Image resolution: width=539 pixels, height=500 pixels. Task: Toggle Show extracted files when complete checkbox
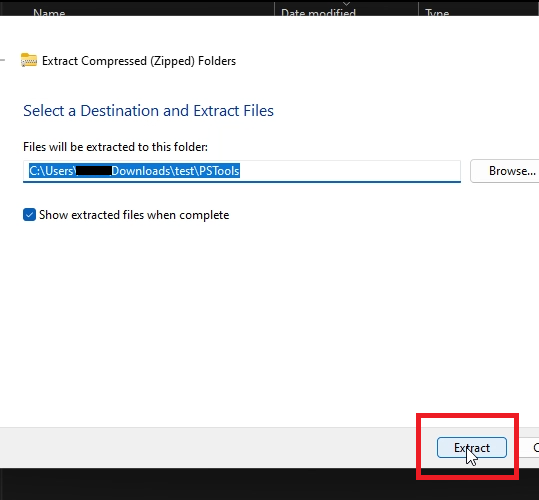pos(29,215)
